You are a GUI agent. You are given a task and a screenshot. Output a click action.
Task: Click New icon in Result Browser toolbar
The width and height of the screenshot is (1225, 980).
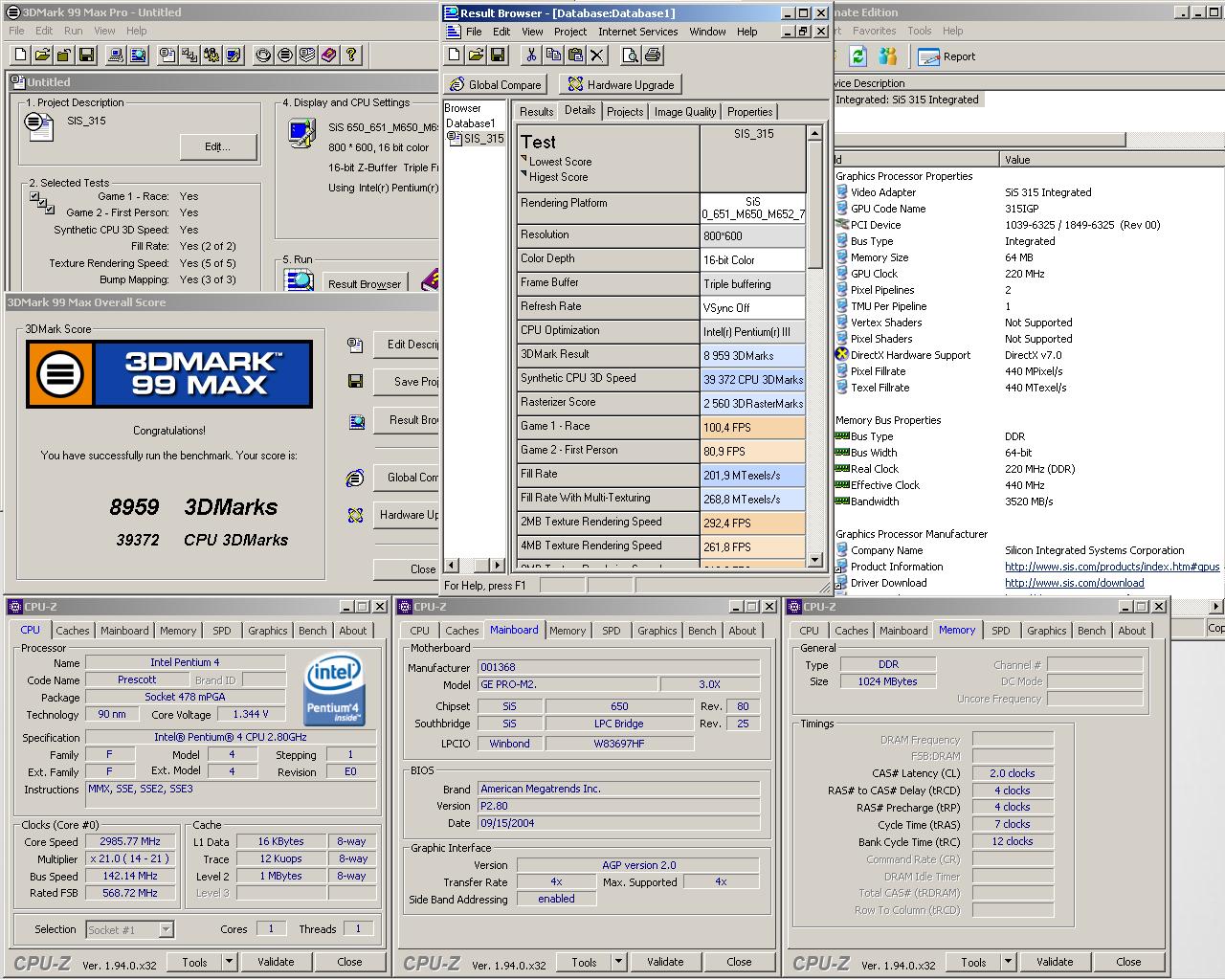point(455,56)
